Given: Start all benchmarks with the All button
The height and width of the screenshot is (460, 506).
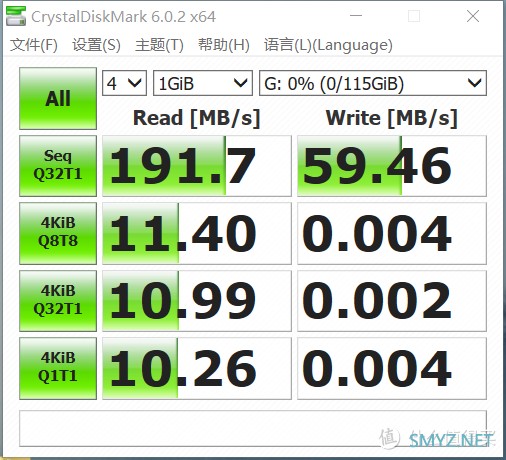Looking at the screenshot, I should click(x=58, y=99).
